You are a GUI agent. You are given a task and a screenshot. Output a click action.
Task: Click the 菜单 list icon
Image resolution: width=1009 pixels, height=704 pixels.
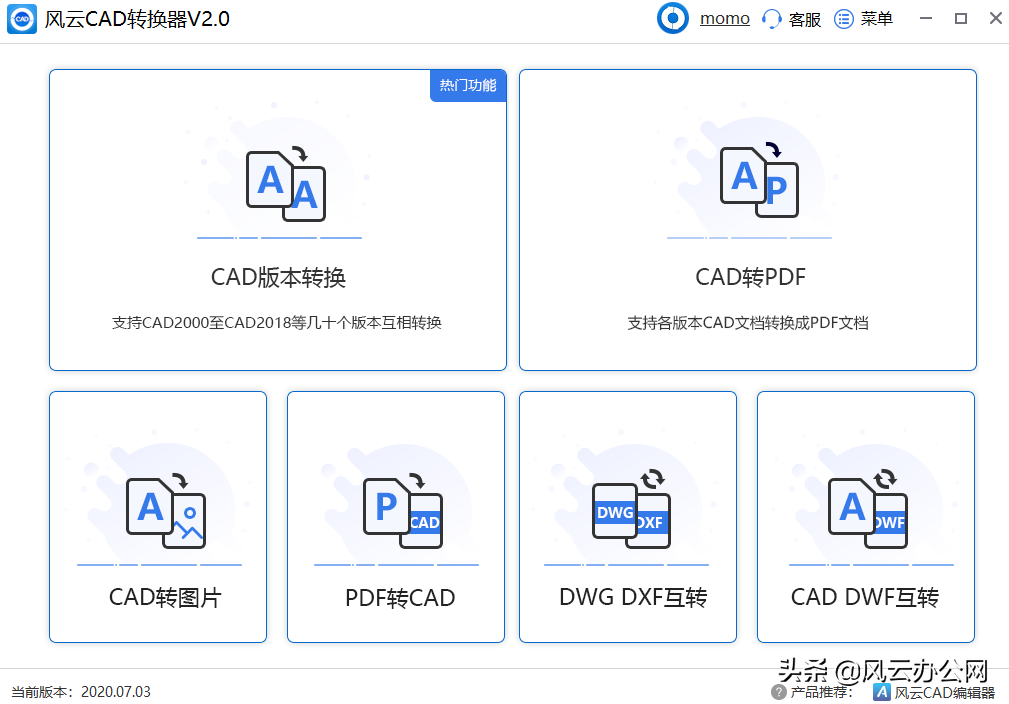pos(844,19)
